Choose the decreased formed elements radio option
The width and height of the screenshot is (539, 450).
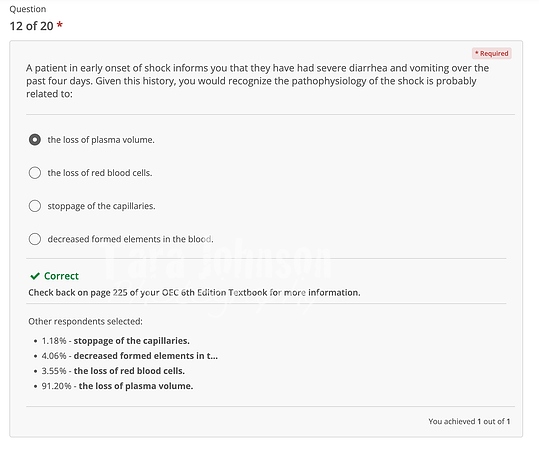[x=35, y=239]
